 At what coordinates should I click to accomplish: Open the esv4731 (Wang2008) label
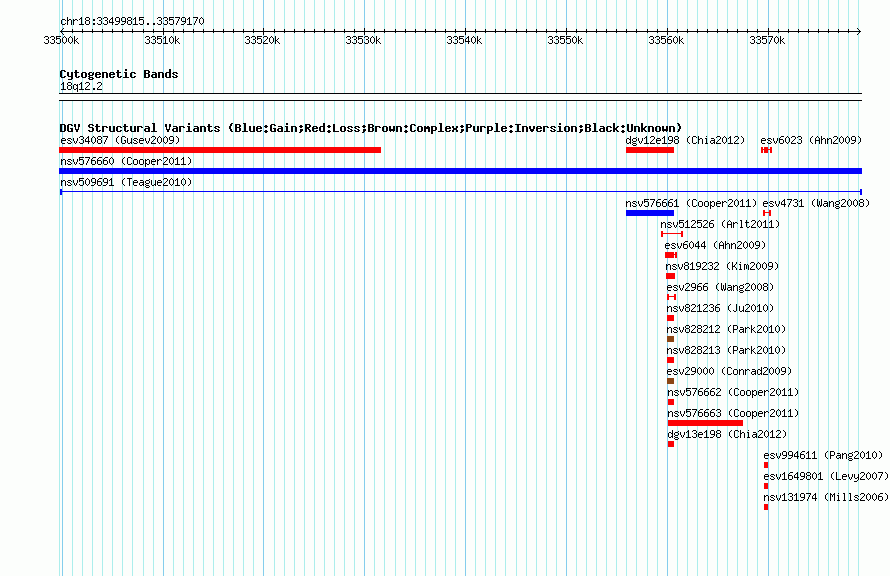click(816, 203)
